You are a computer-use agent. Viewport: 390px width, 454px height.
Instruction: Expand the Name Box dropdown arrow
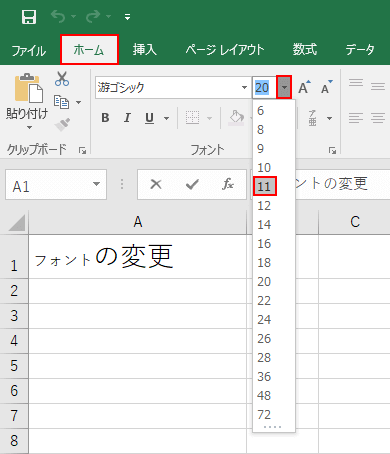[96, 184]
